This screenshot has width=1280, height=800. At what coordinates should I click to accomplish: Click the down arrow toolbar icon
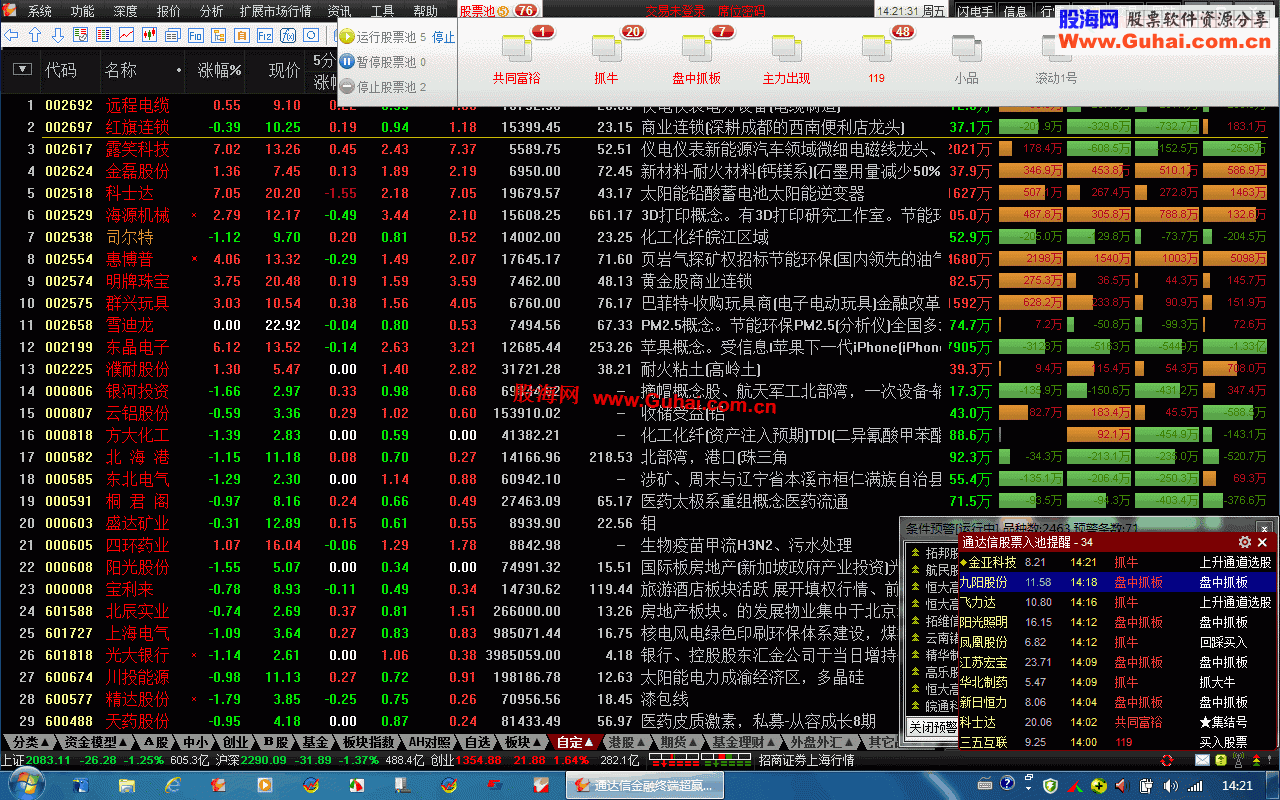tap(58, 35)
